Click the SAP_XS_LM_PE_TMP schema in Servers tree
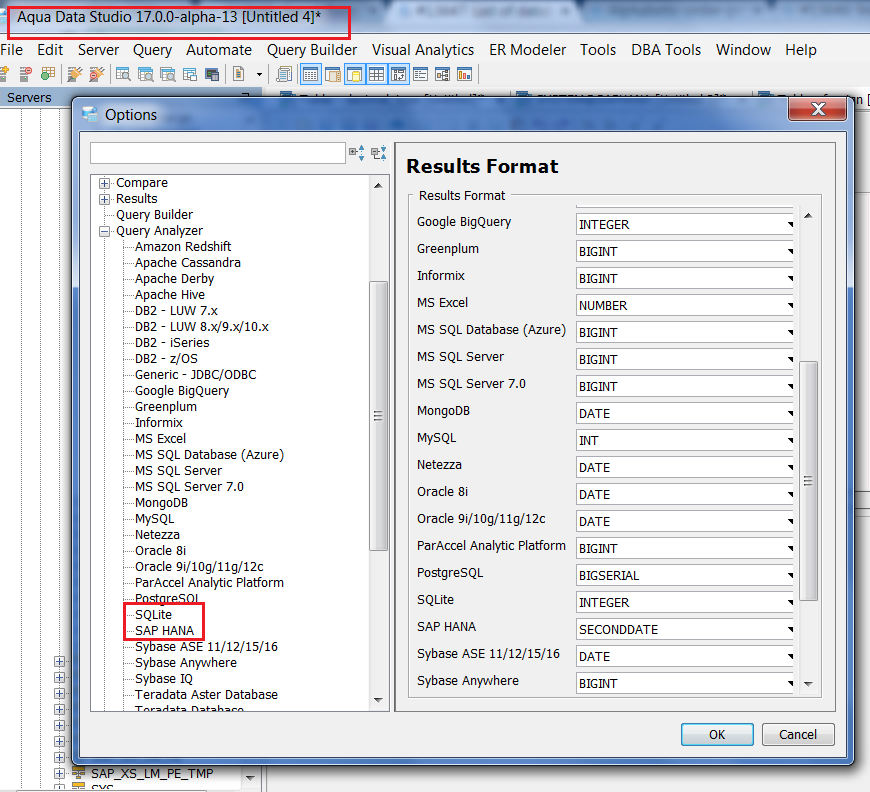 tap(152, 773)
